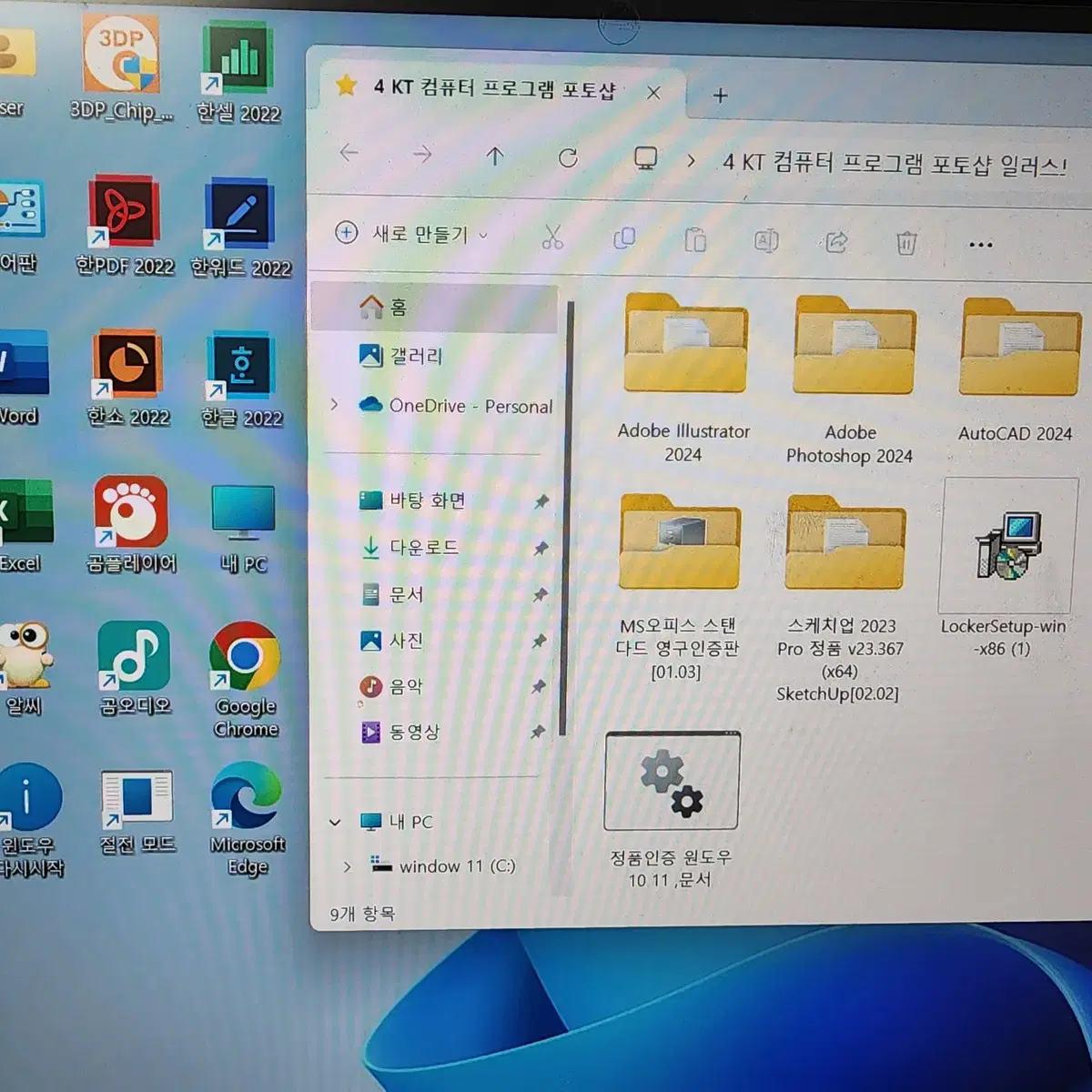The image size is (1092, 1092).
Task: Select the 내 PC desktop icon
Action: tap(243, 529)
